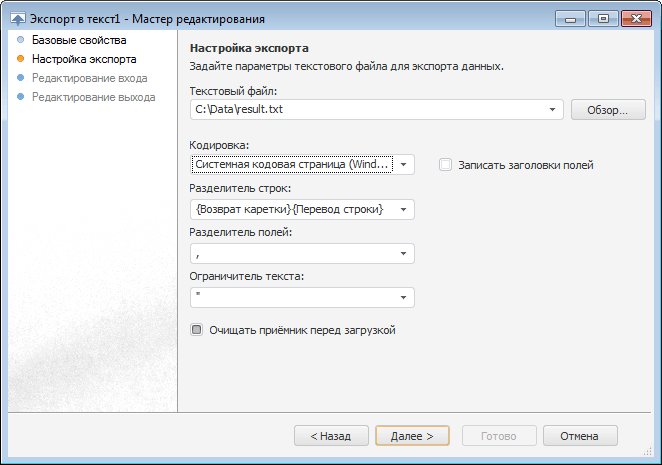Select the Настройка экспорта step
This screenshot has width=662, height=465.
84,60
